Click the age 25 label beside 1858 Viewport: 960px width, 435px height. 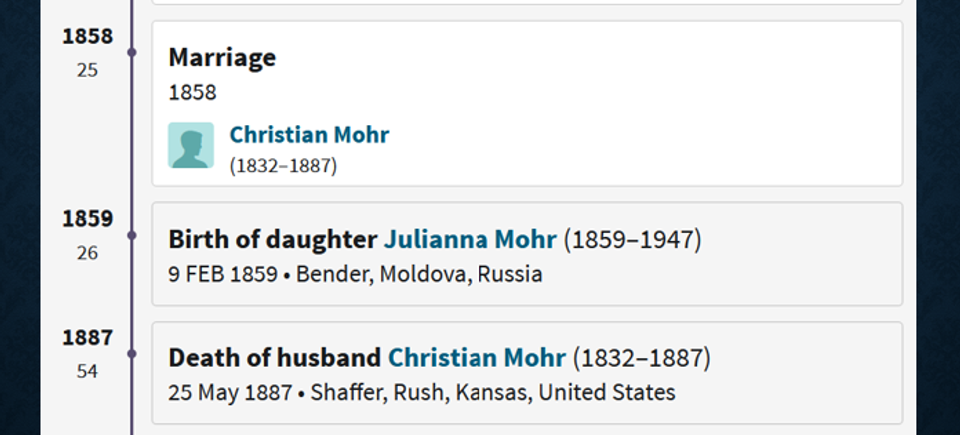(x=88, y=70)
